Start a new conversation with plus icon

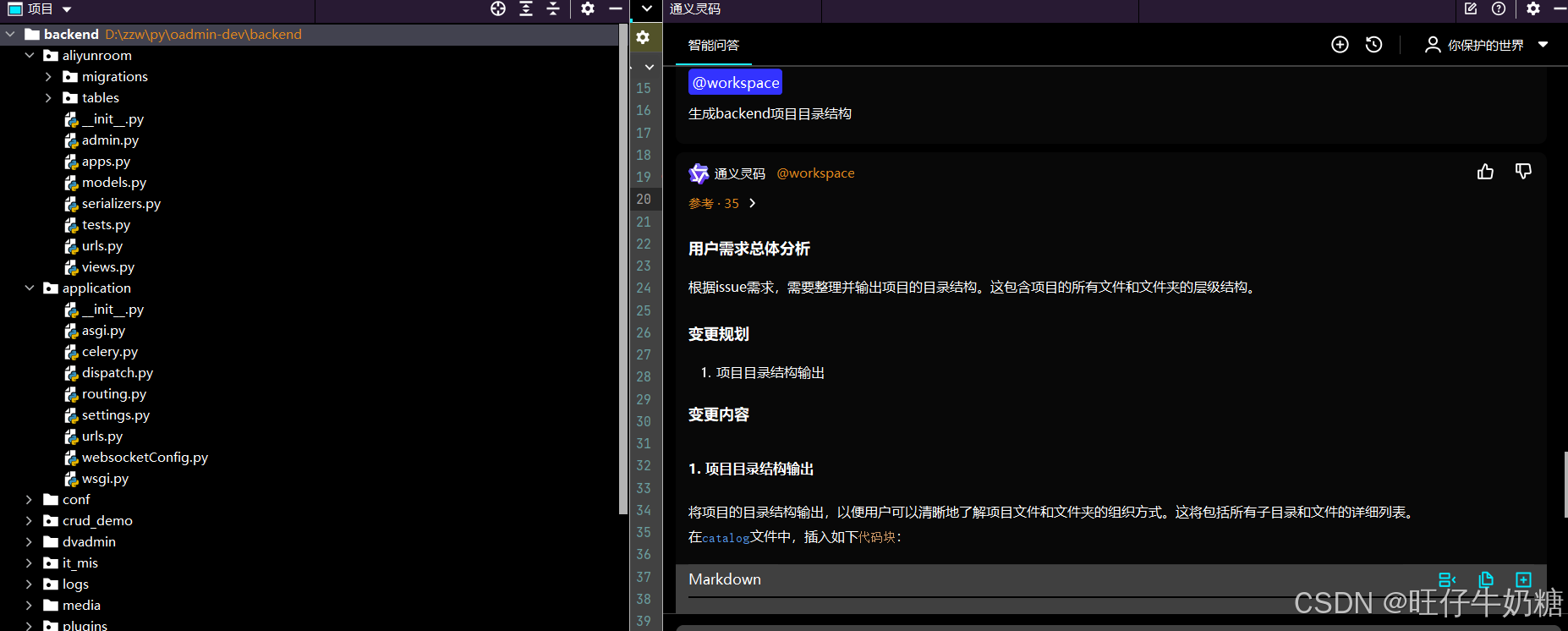1340,44
